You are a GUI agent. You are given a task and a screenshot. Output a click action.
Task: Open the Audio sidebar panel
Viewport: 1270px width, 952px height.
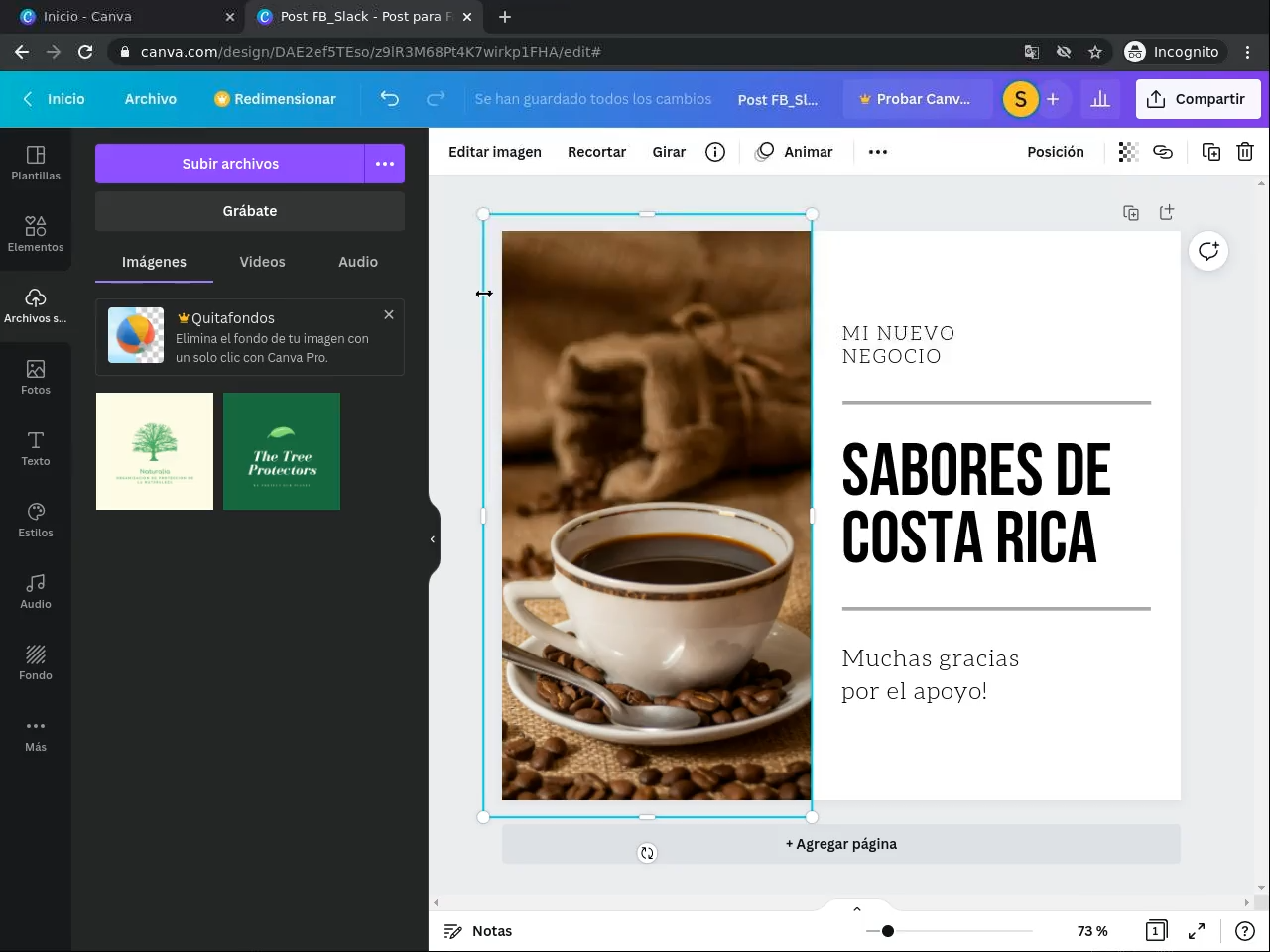(36, 591)
